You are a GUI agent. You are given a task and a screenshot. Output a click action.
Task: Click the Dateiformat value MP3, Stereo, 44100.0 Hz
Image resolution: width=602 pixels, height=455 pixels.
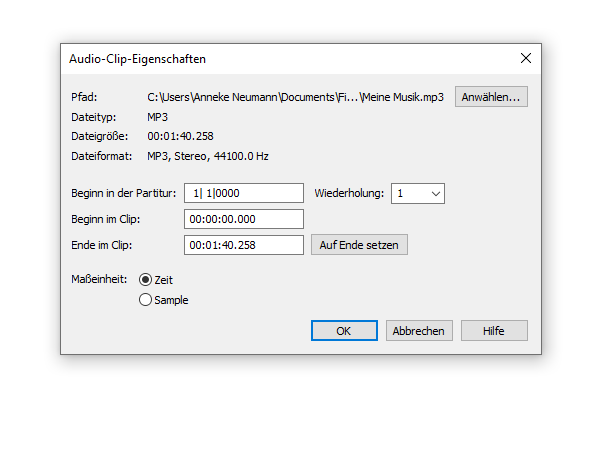coord(208,156)
